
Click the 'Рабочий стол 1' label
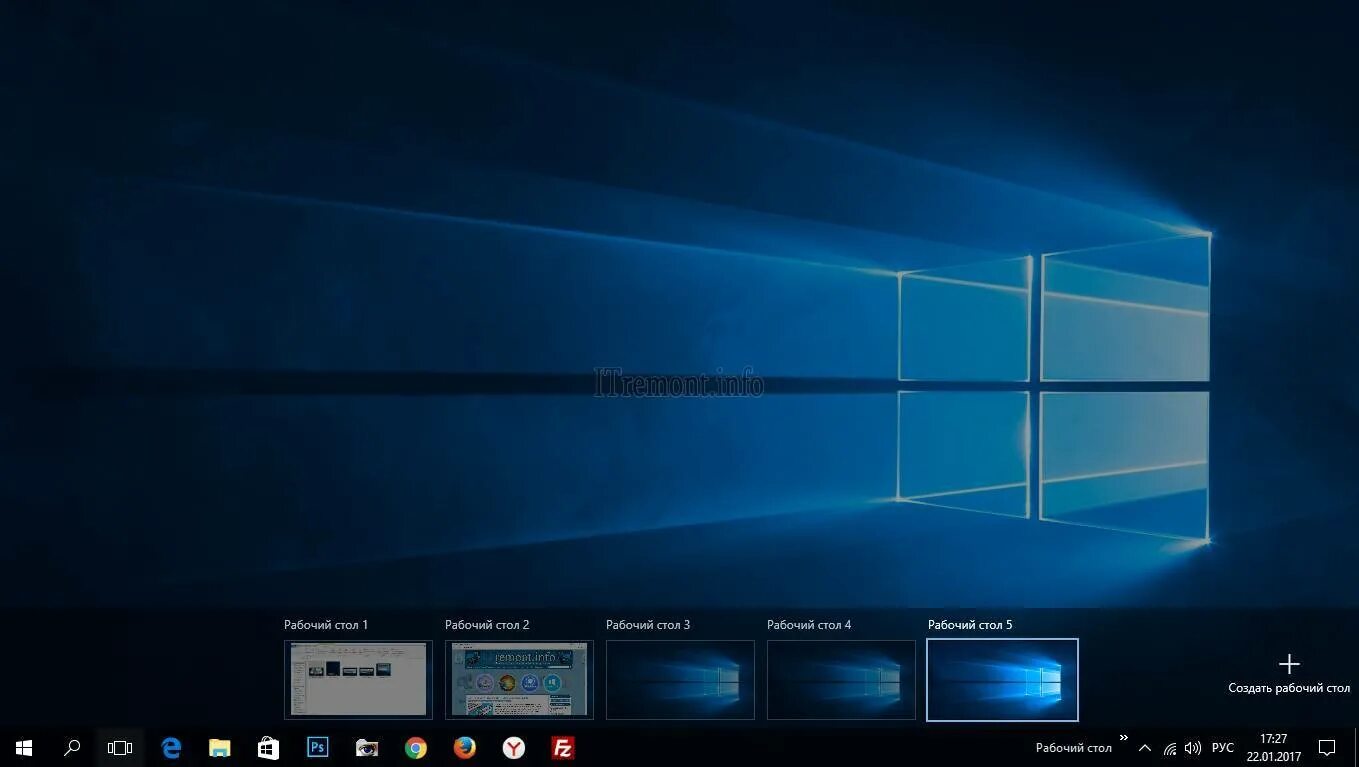tap(326, 625)
